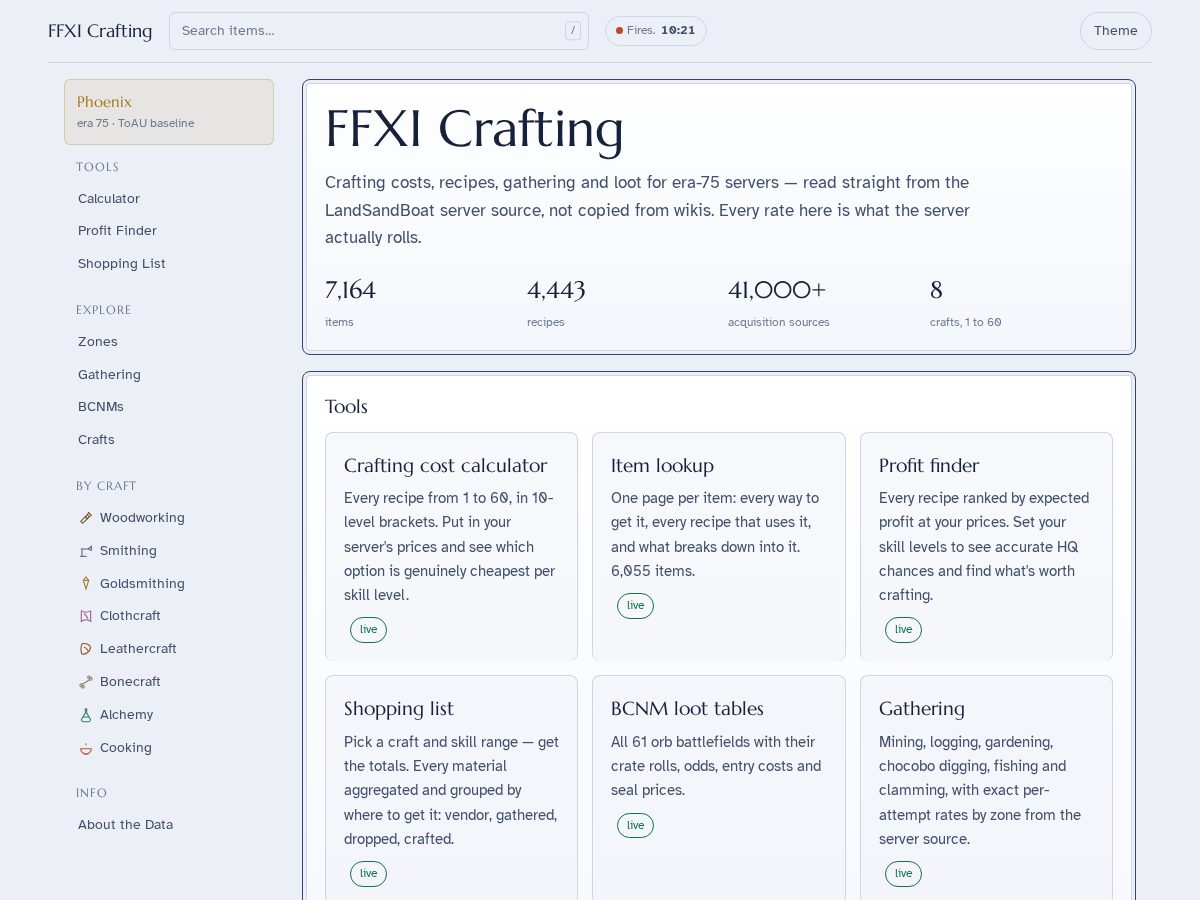Select the Cooking craft label
Image resolution: width=1200 pixels, height=900 pixels.
pyautogui.click(x=126, y=748)
